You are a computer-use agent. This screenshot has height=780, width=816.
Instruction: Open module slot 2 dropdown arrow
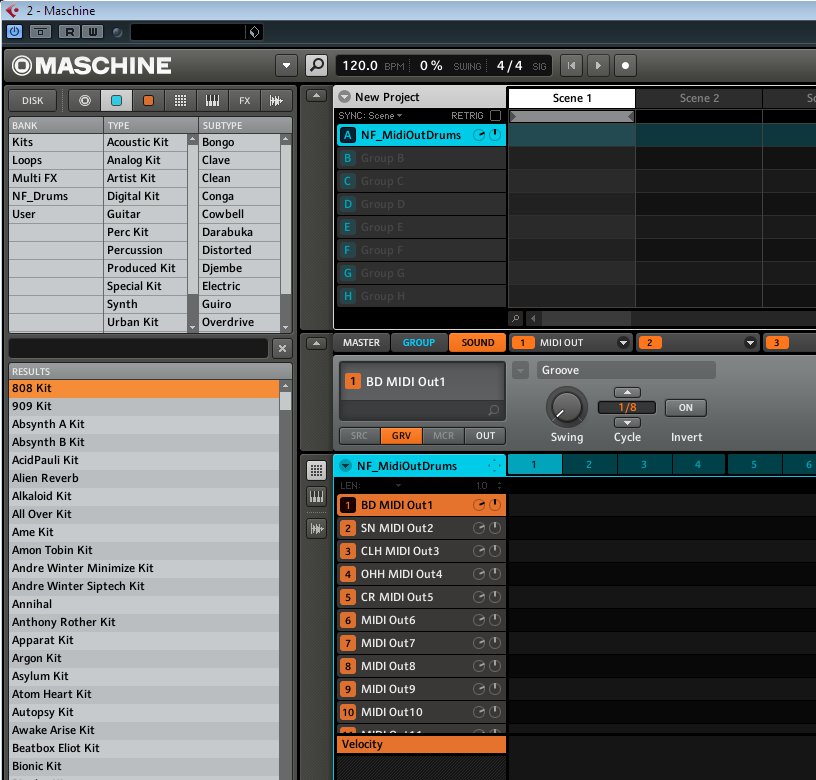(750, 342)
